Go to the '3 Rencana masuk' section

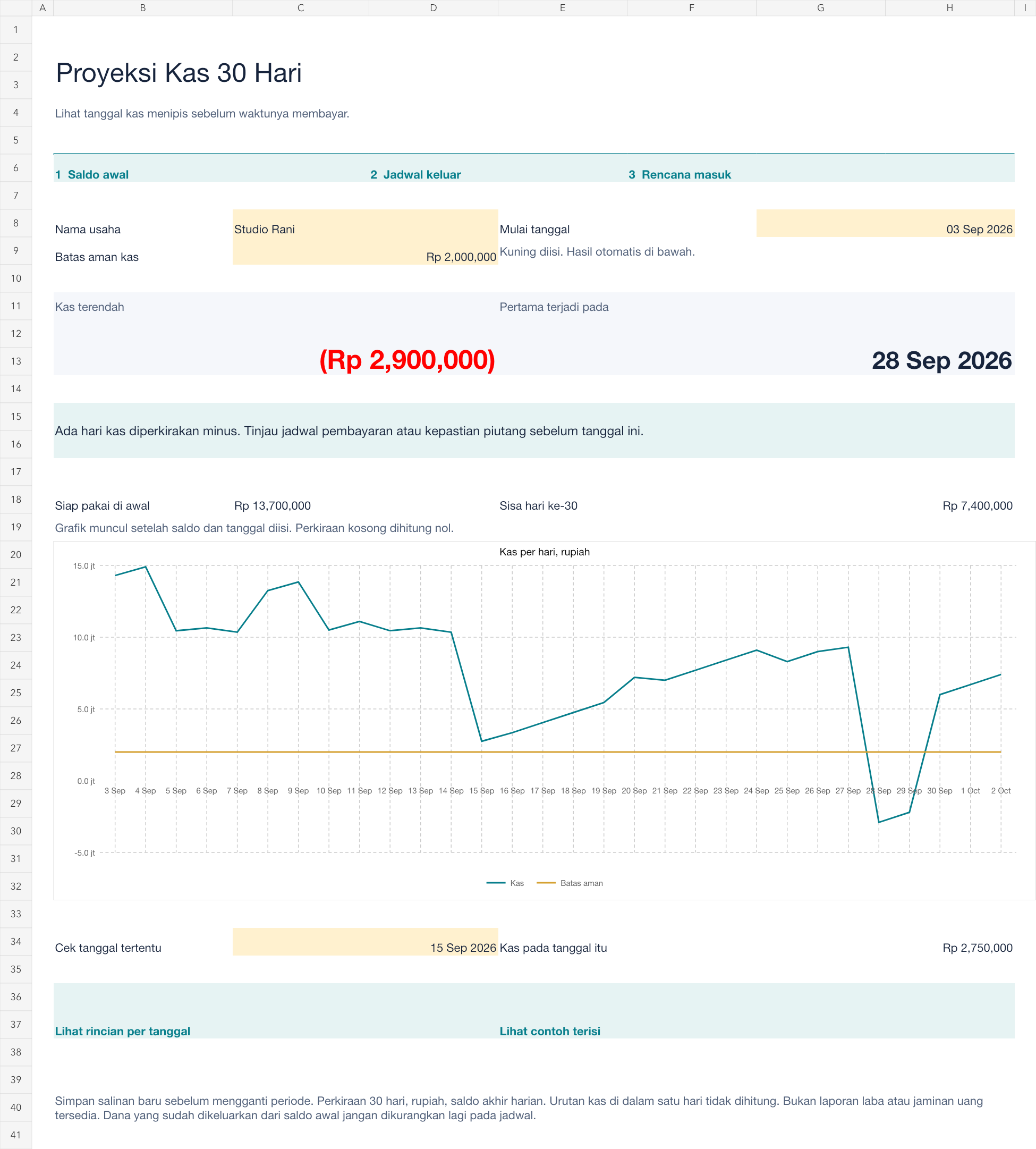coord(680,174)
